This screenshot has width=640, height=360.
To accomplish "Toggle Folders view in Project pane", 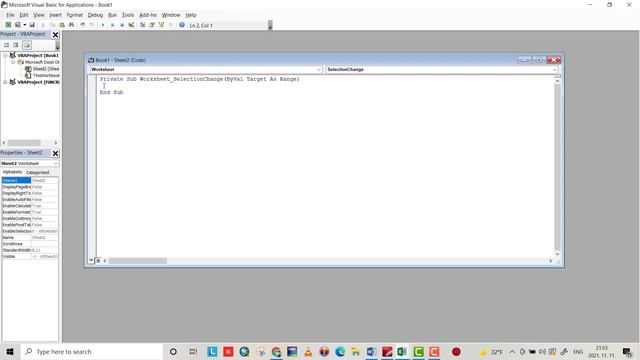I will pyautogui.click(x=27, y=45).
